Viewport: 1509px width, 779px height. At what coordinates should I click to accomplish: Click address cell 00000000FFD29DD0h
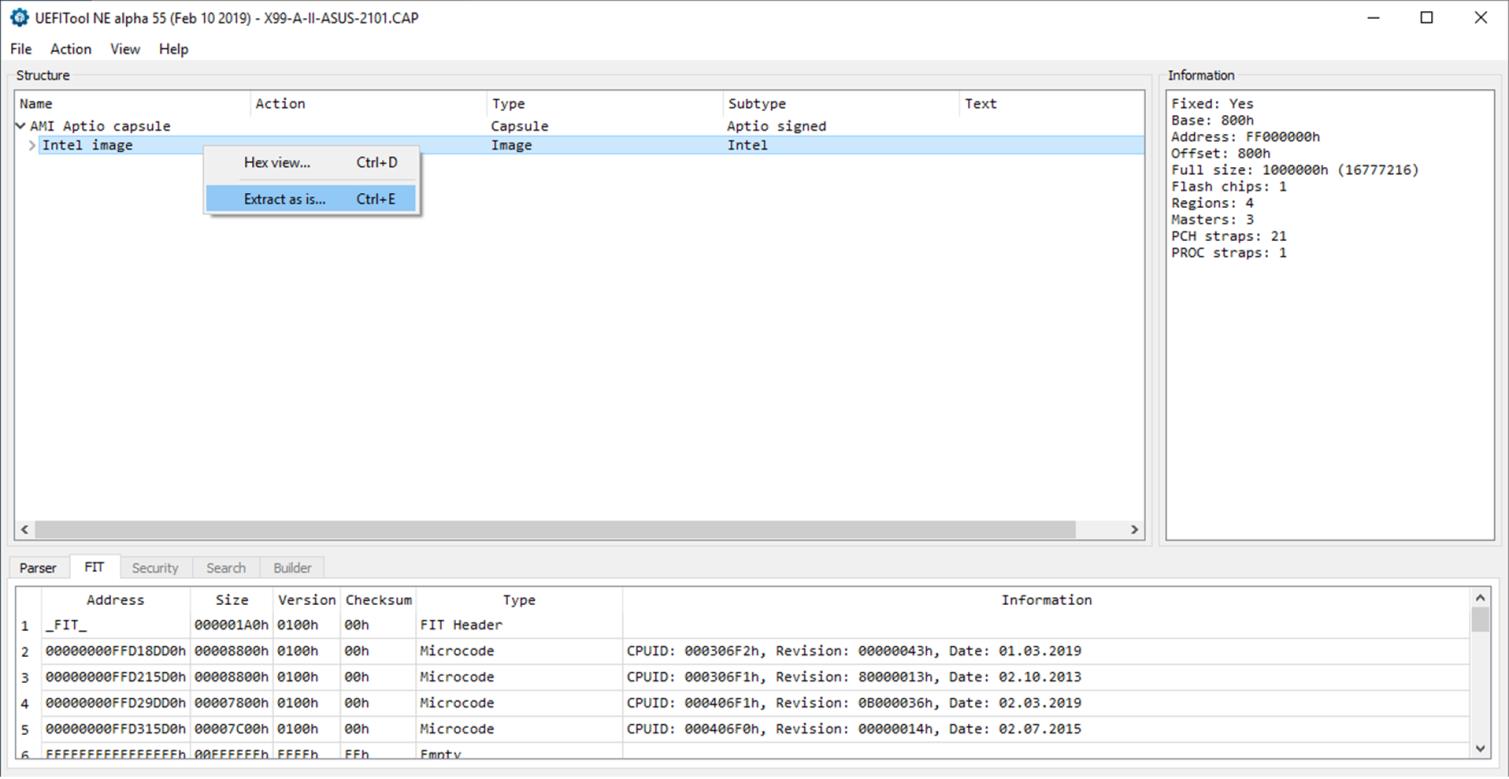116,703
